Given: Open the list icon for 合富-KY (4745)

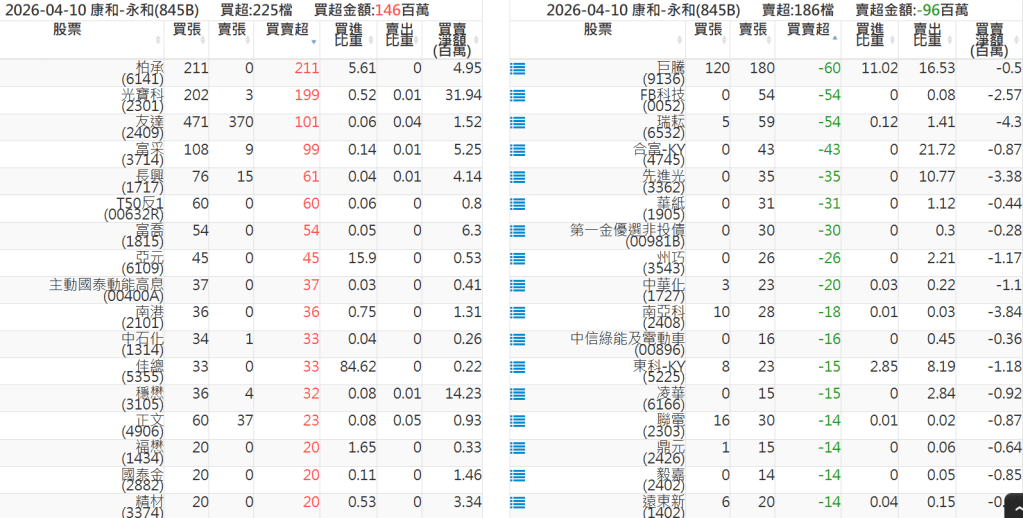Looking at the screenshot, I should click(x=517, y=150).
